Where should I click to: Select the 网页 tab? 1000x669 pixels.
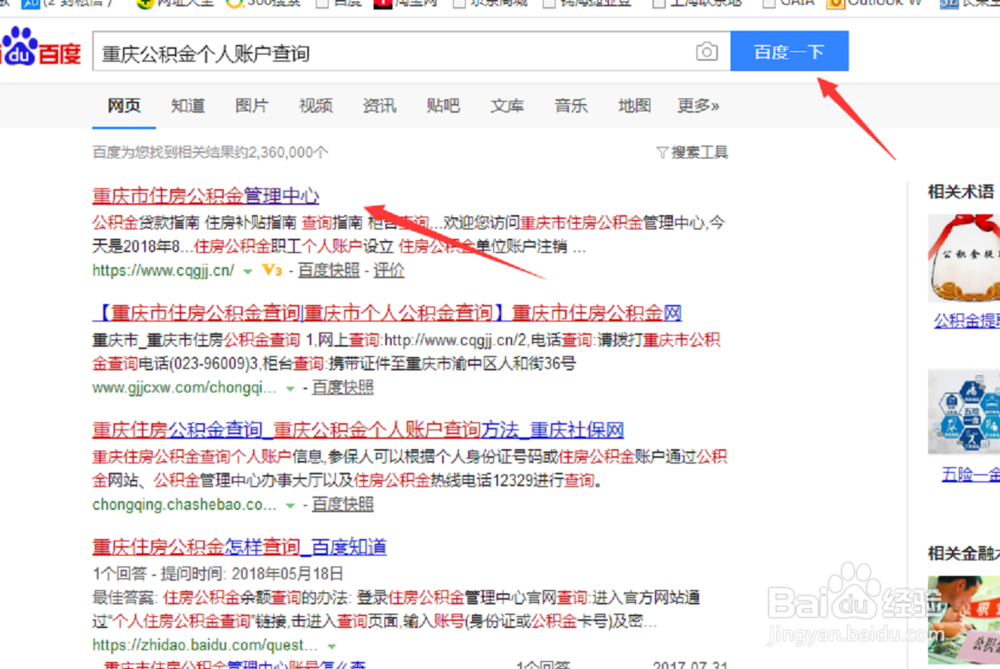124,105
